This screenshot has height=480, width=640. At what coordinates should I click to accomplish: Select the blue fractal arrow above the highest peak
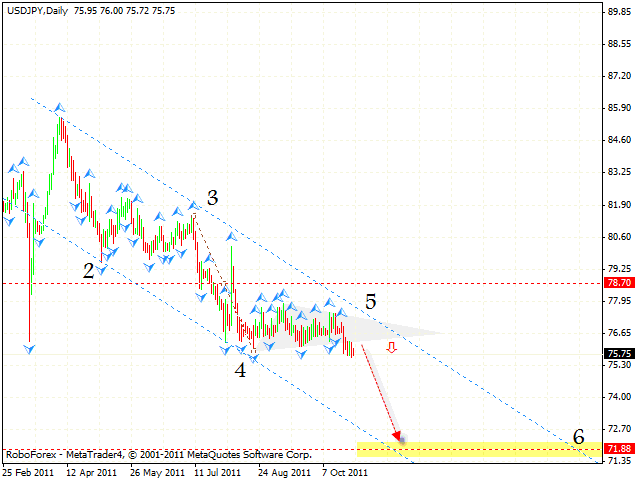(60, 107)
